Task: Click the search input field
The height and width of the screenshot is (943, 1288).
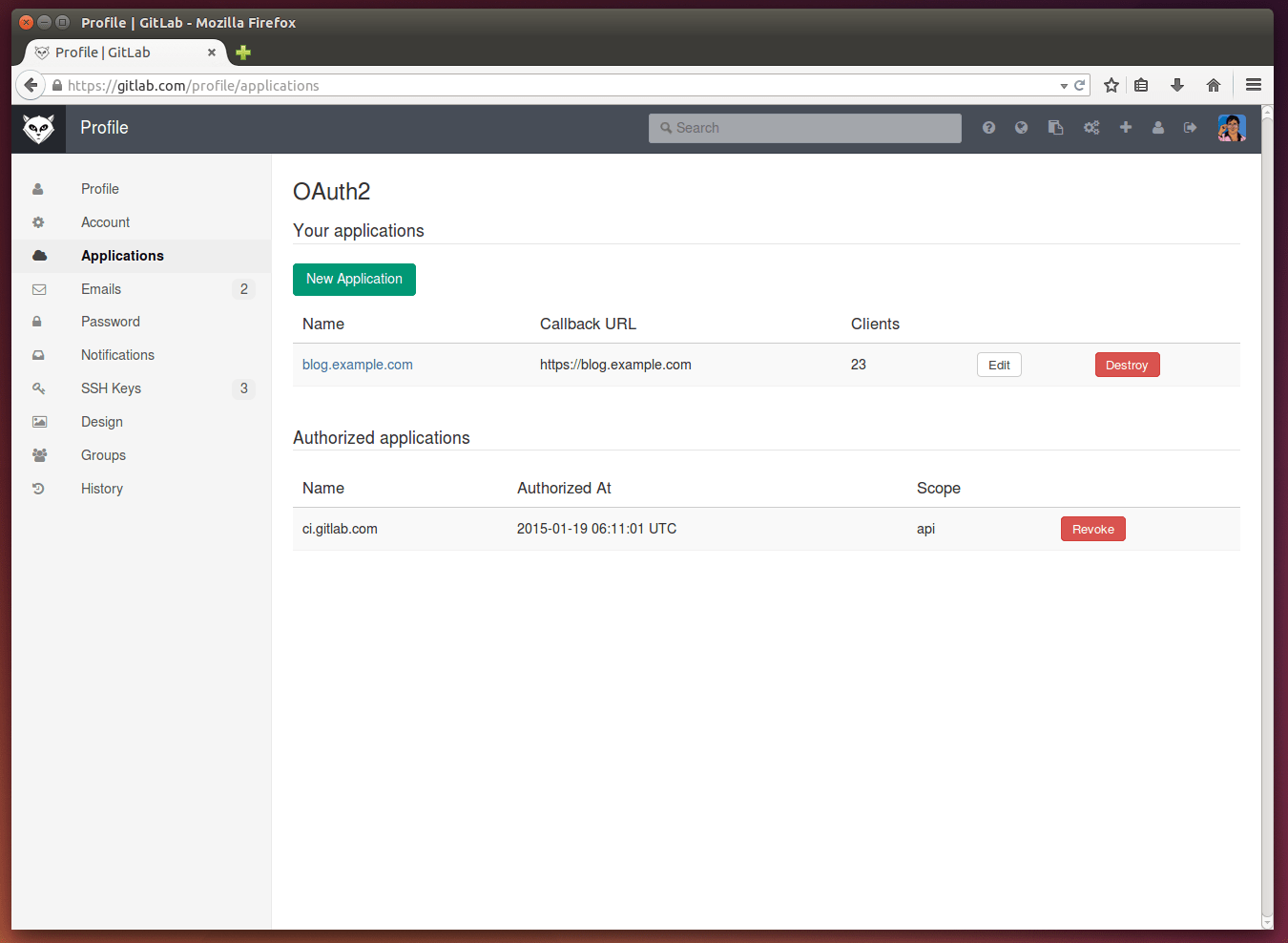Action: coord(804,127)
